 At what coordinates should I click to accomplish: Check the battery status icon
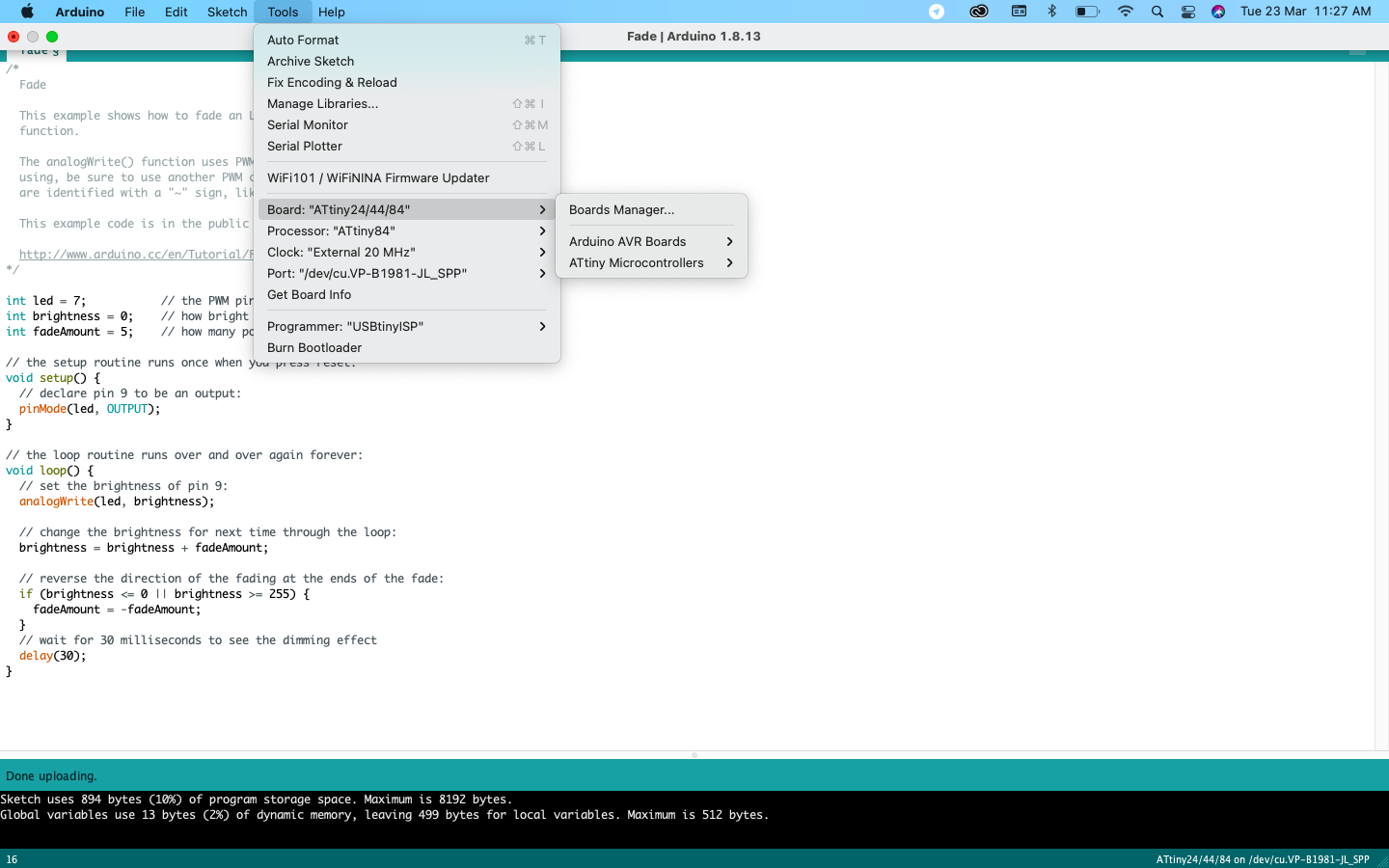[x=1087, y=12]
